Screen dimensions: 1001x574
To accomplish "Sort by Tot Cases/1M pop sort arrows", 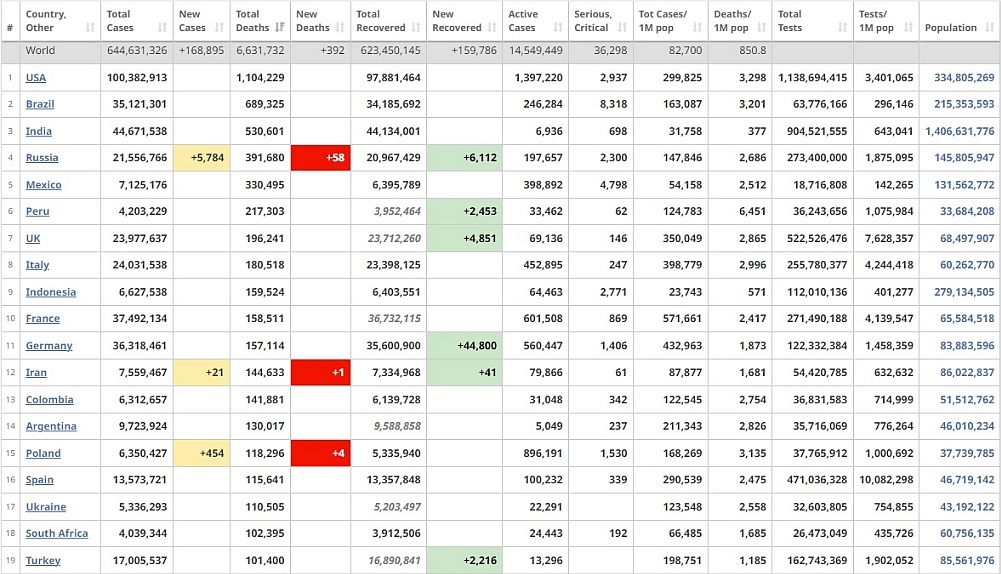I will coord(697,27).
